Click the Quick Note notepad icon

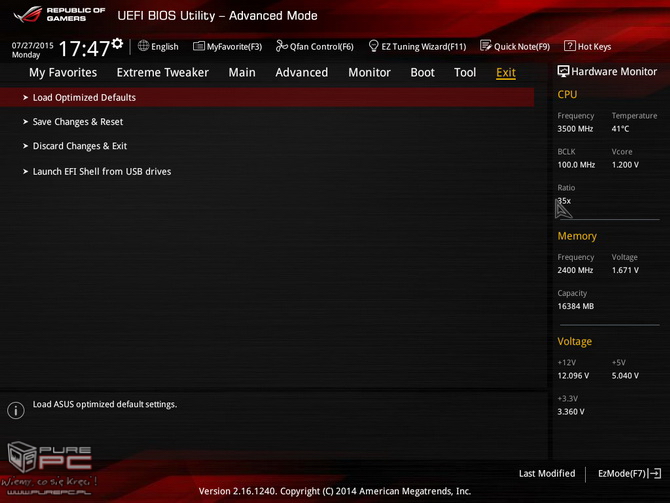(x=485, y=46)
